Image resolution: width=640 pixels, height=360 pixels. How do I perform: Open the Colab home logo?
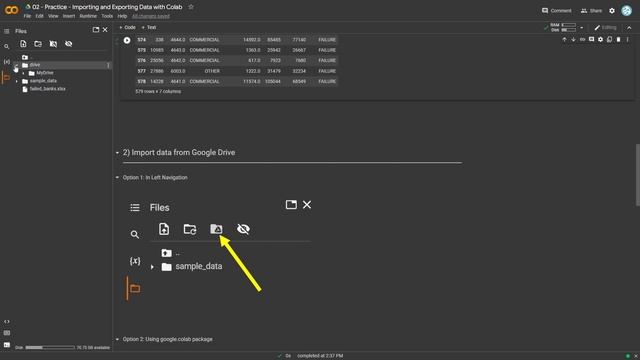pyautogui.click(x=11, y=10)
